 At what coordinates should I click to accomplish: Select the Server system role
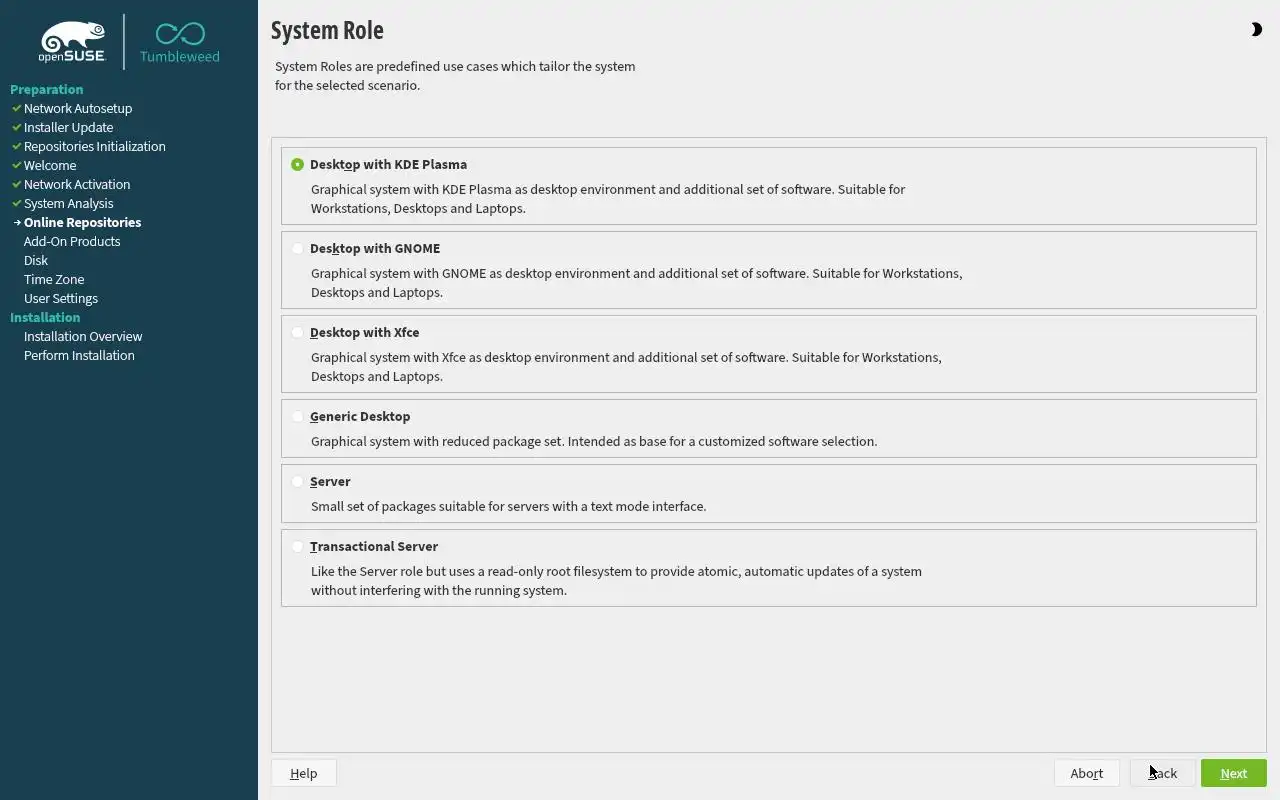click(x=298, y=482)
